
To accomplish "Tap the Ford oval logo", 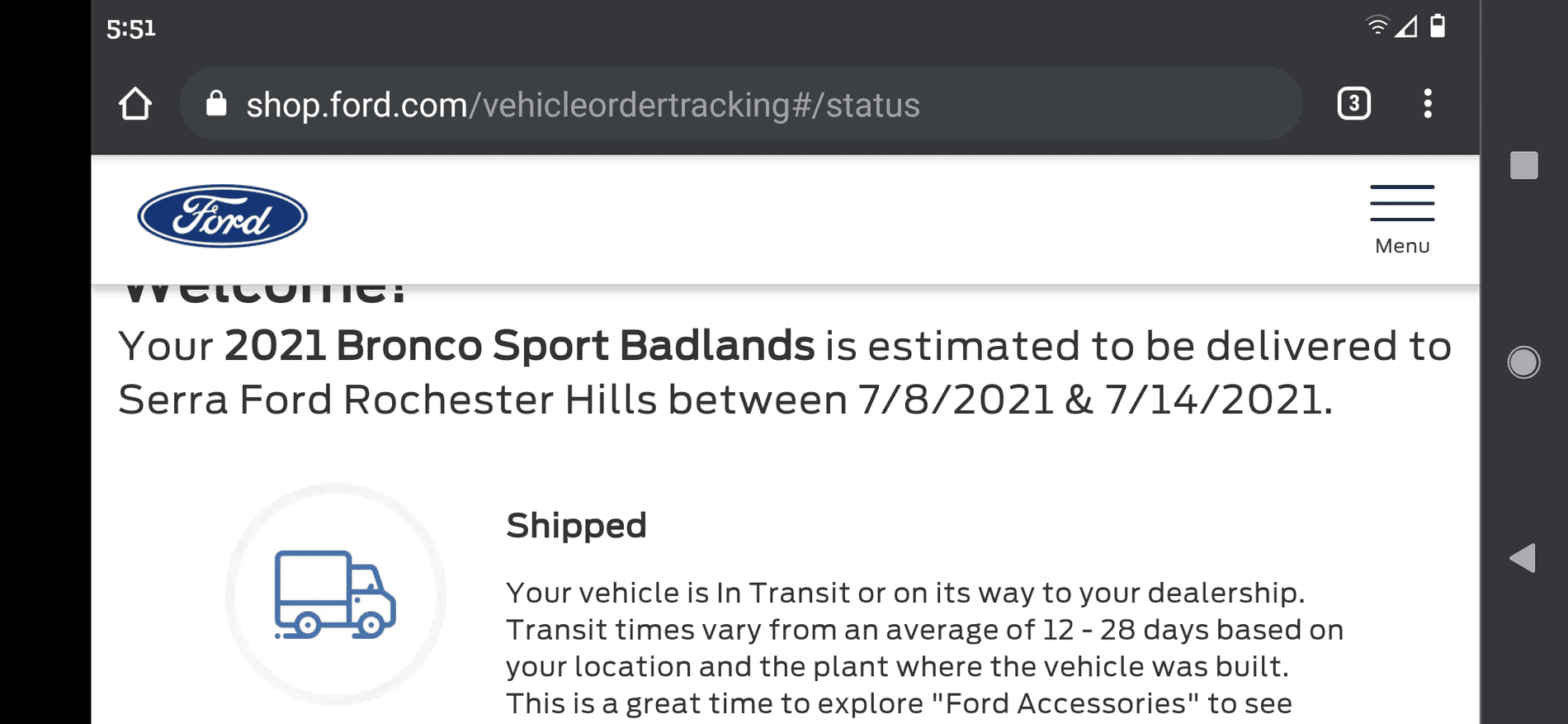I will pyautogui.click(x=223, y=216).
